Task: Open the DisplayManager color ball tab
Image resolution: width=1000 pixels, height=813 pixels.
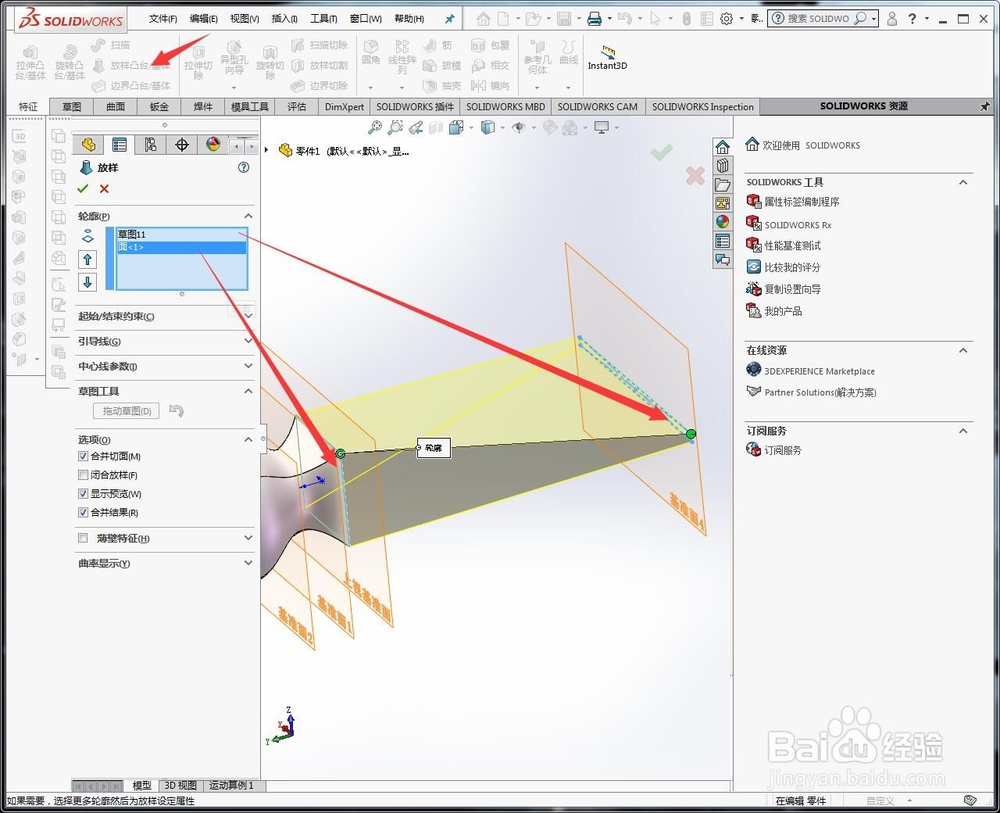Action: click(213, 145)
